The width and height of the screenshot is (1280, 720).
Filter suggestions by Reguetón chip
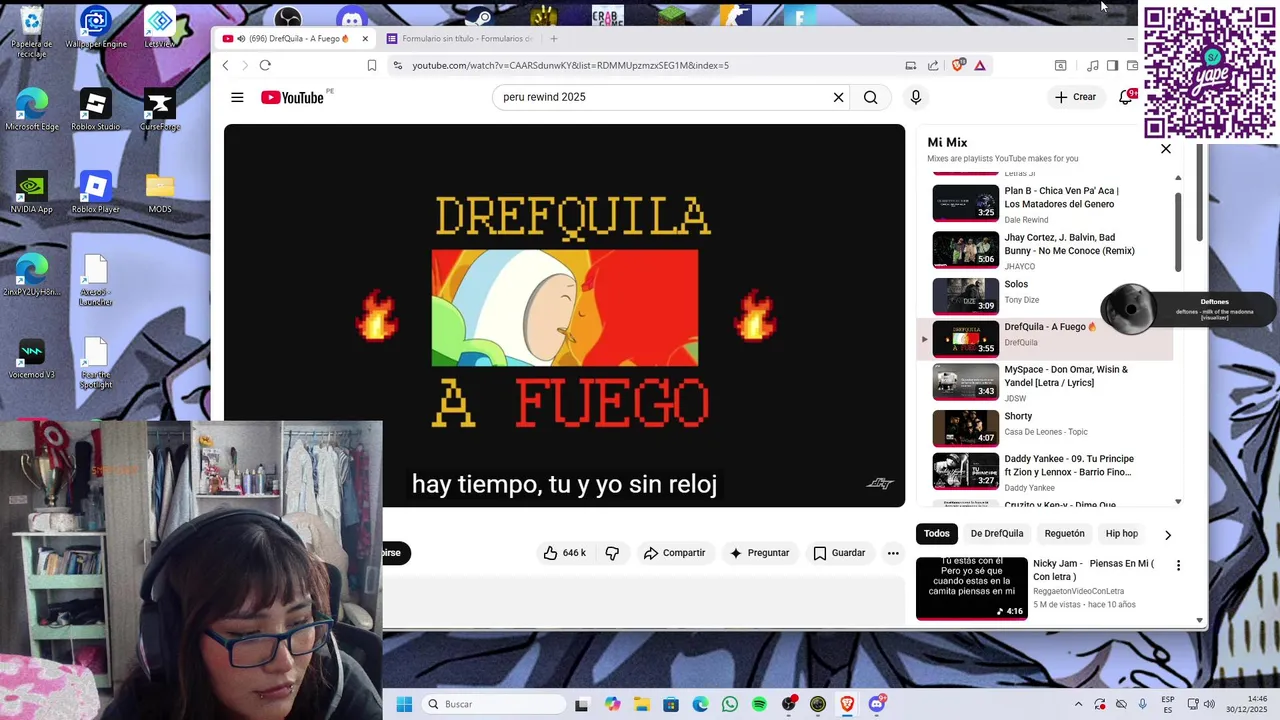(x=1065, y=534)
